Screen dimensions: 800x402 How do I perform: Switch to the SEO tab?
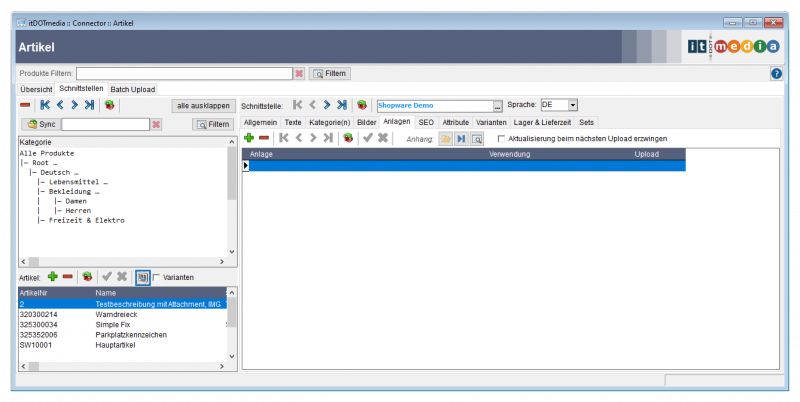point(426,121)
